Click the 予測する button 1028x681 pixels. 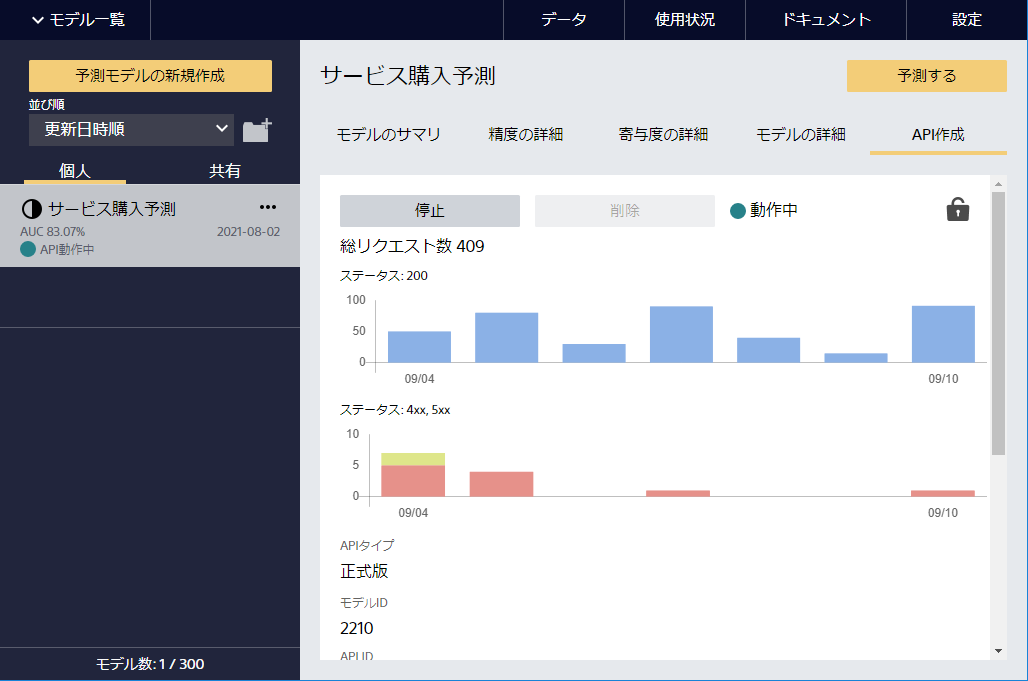click(x=926, y=76)
